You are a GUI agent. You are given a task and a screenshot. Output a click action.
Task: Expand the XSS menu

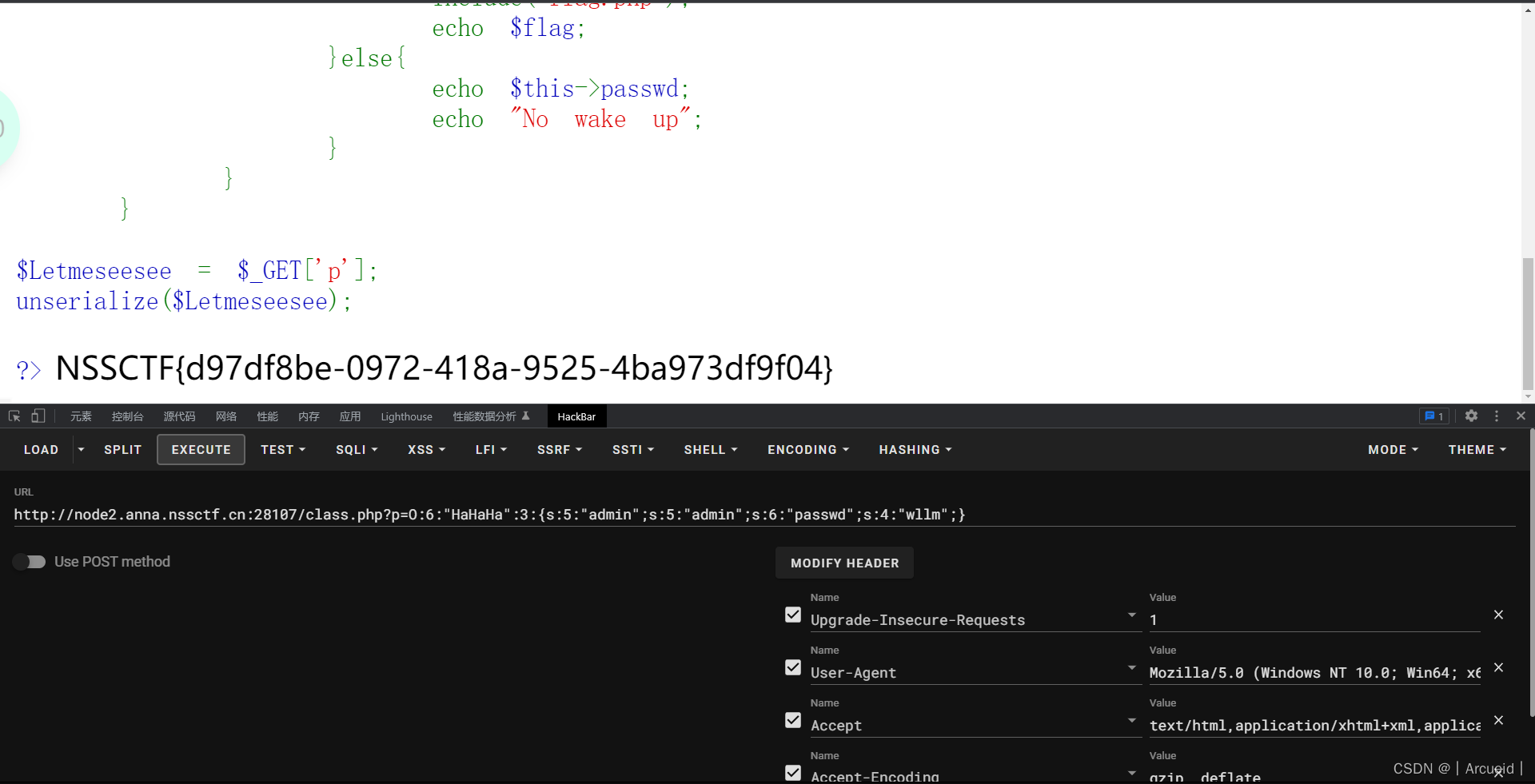(426, 450)
